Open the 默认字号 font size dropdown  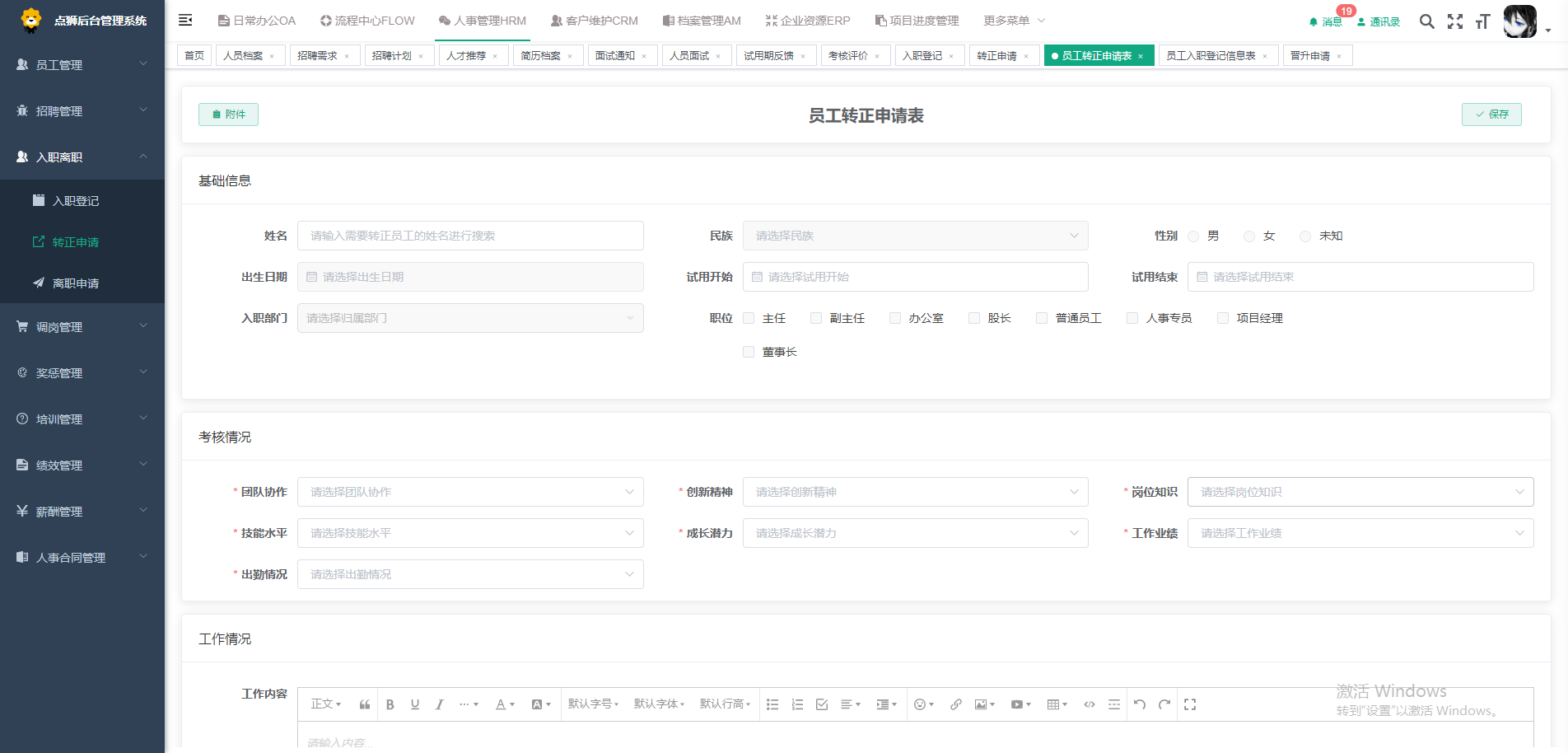593,704
